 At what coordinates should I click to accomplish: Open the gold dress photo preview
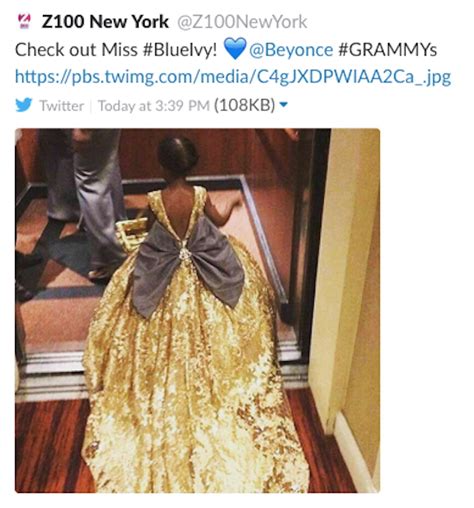[197, 310]
